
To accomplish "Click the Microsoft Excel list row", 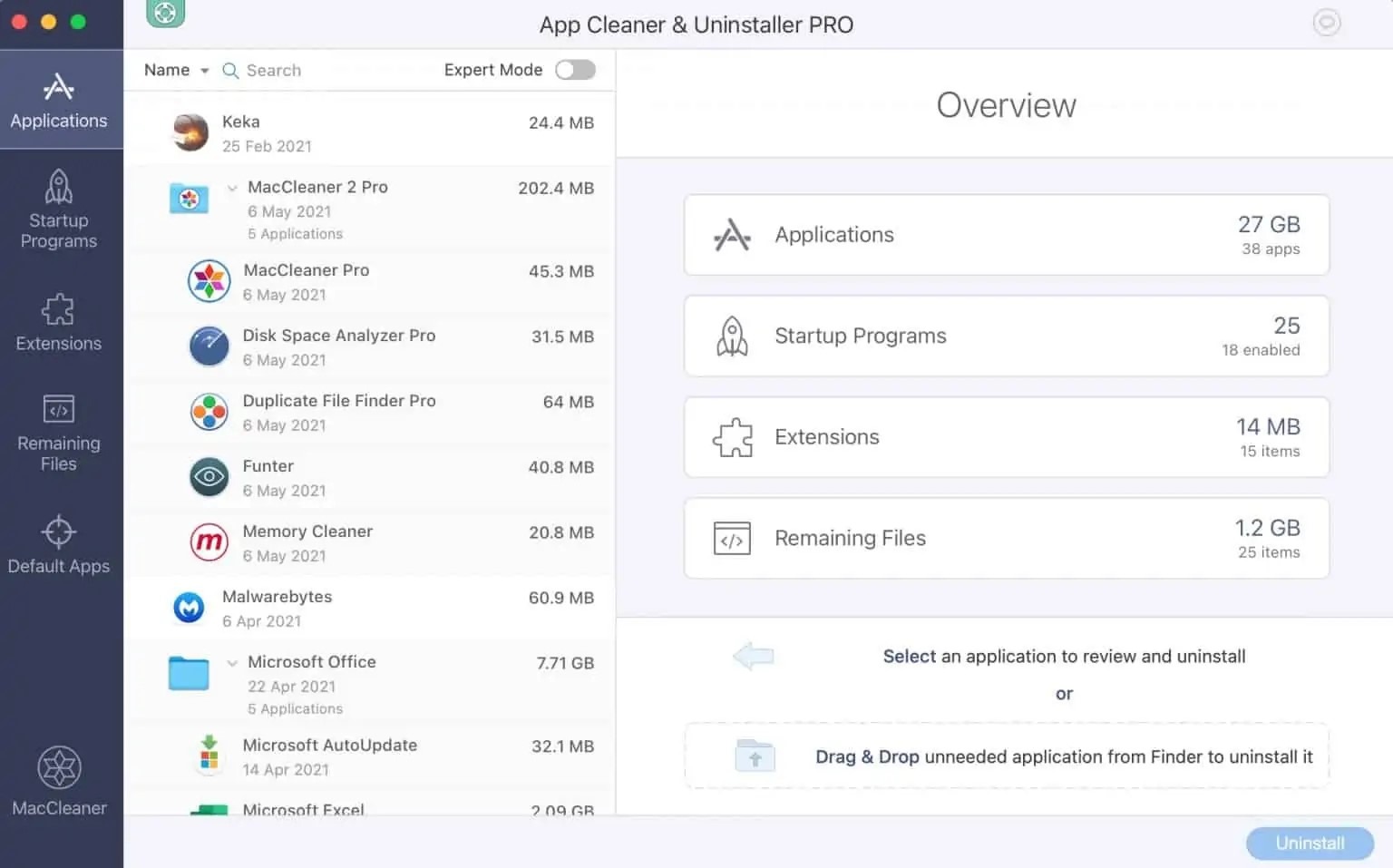I will coord(370,805).
